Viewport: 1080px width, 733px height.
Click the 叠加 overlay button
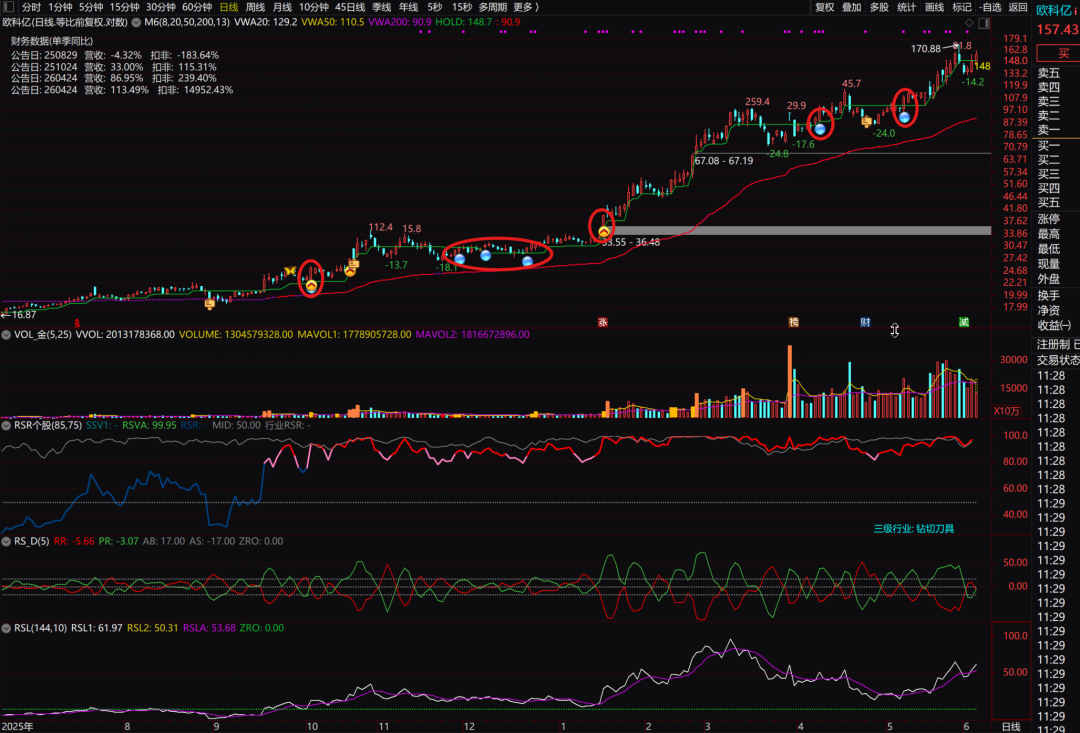(852, 7)
